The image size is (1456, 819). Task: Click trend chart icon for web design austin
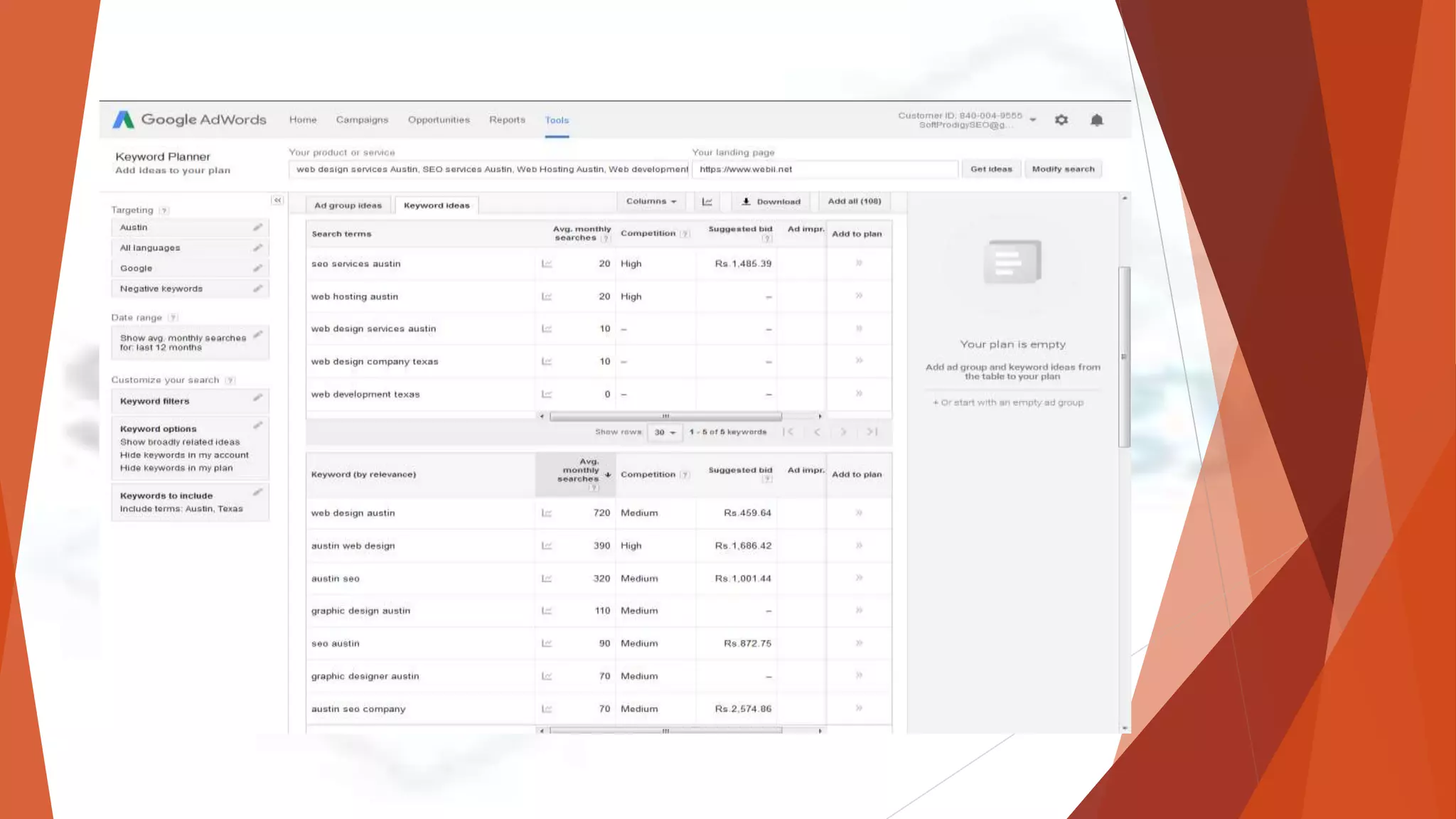tap(546, 513)
